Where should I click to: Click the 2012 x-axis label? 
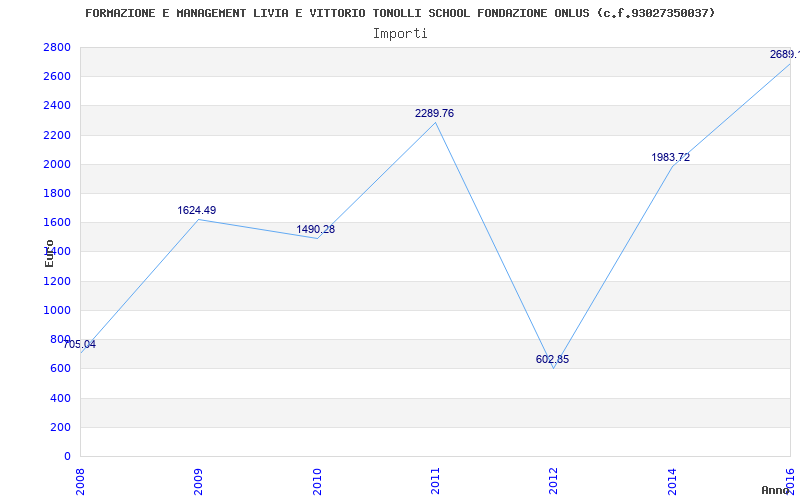(554, 482)
